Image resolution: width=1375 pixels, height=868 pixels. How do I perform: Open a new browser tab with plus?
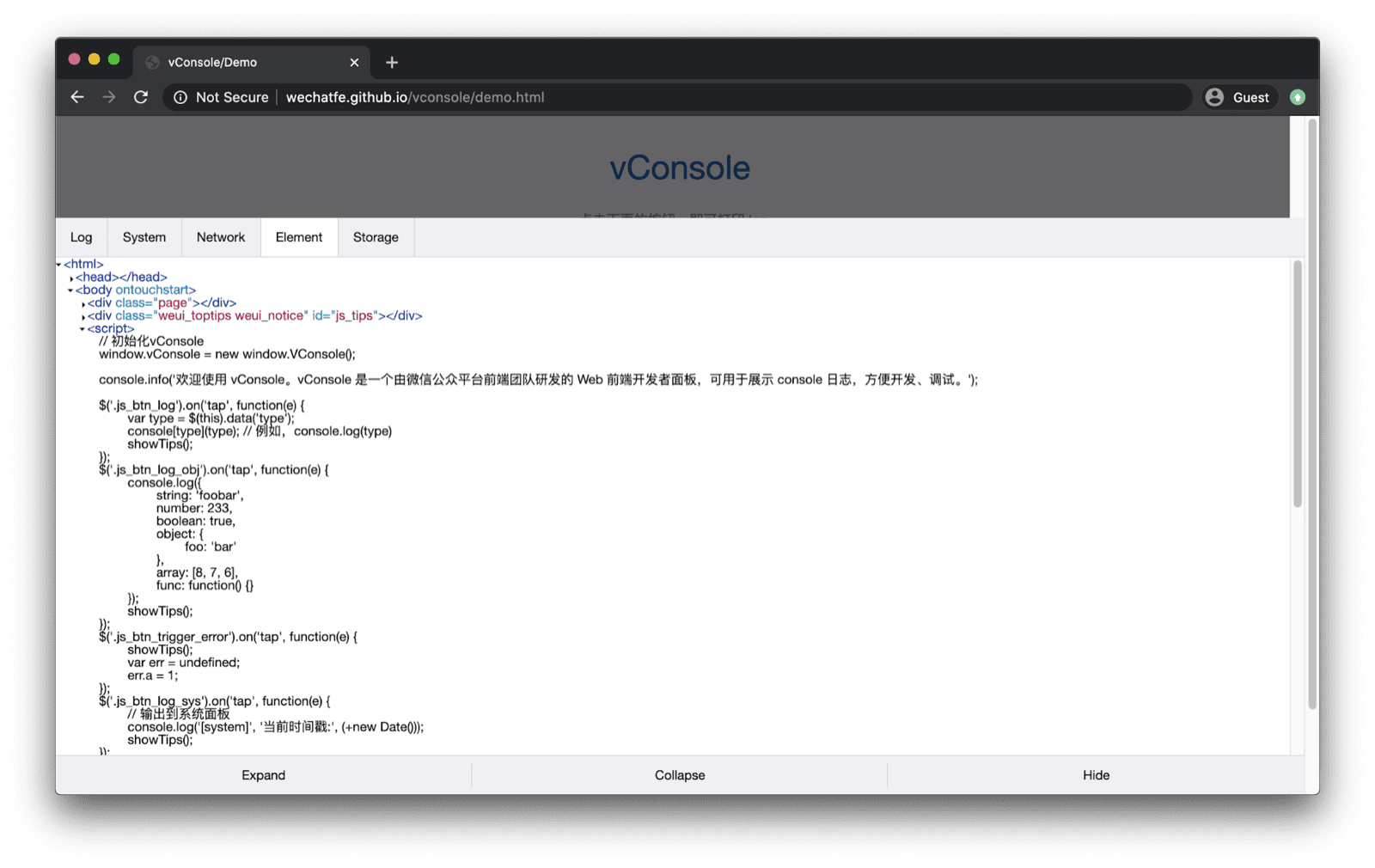click(x=392, y=62)
